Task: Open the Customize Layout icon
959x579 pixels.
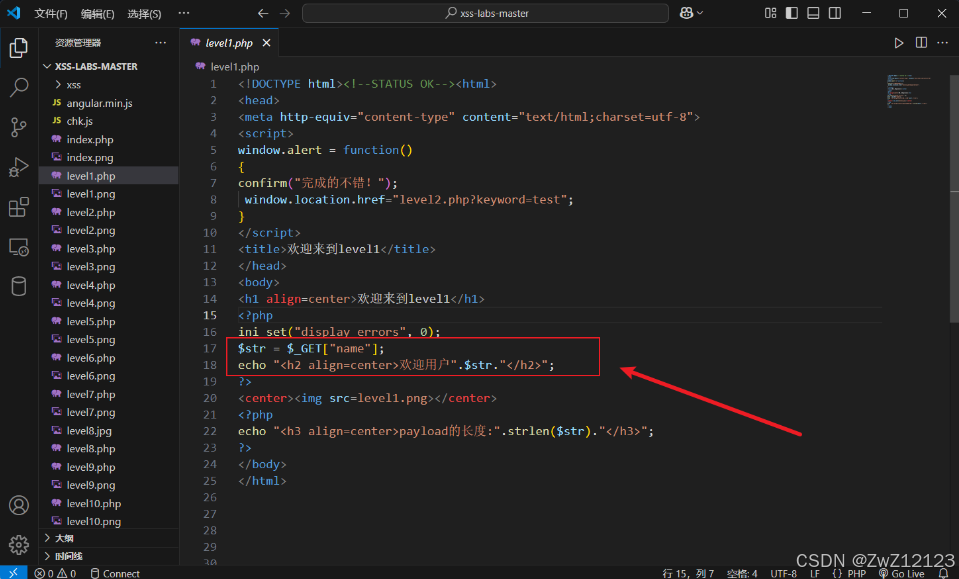Action: [771, 13]
